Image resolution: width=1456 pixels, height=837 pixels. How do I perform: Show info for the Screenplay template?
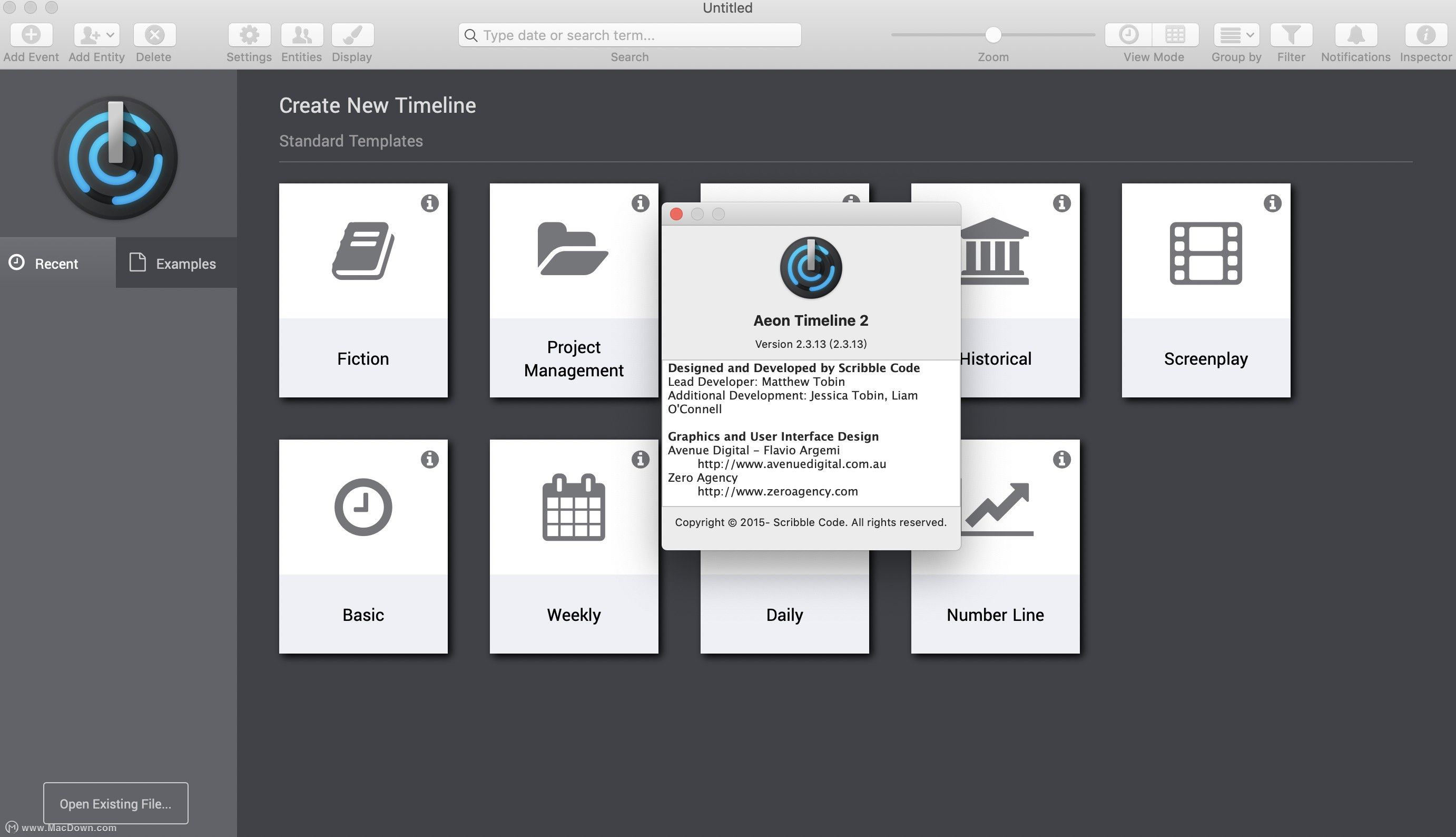1272,203
